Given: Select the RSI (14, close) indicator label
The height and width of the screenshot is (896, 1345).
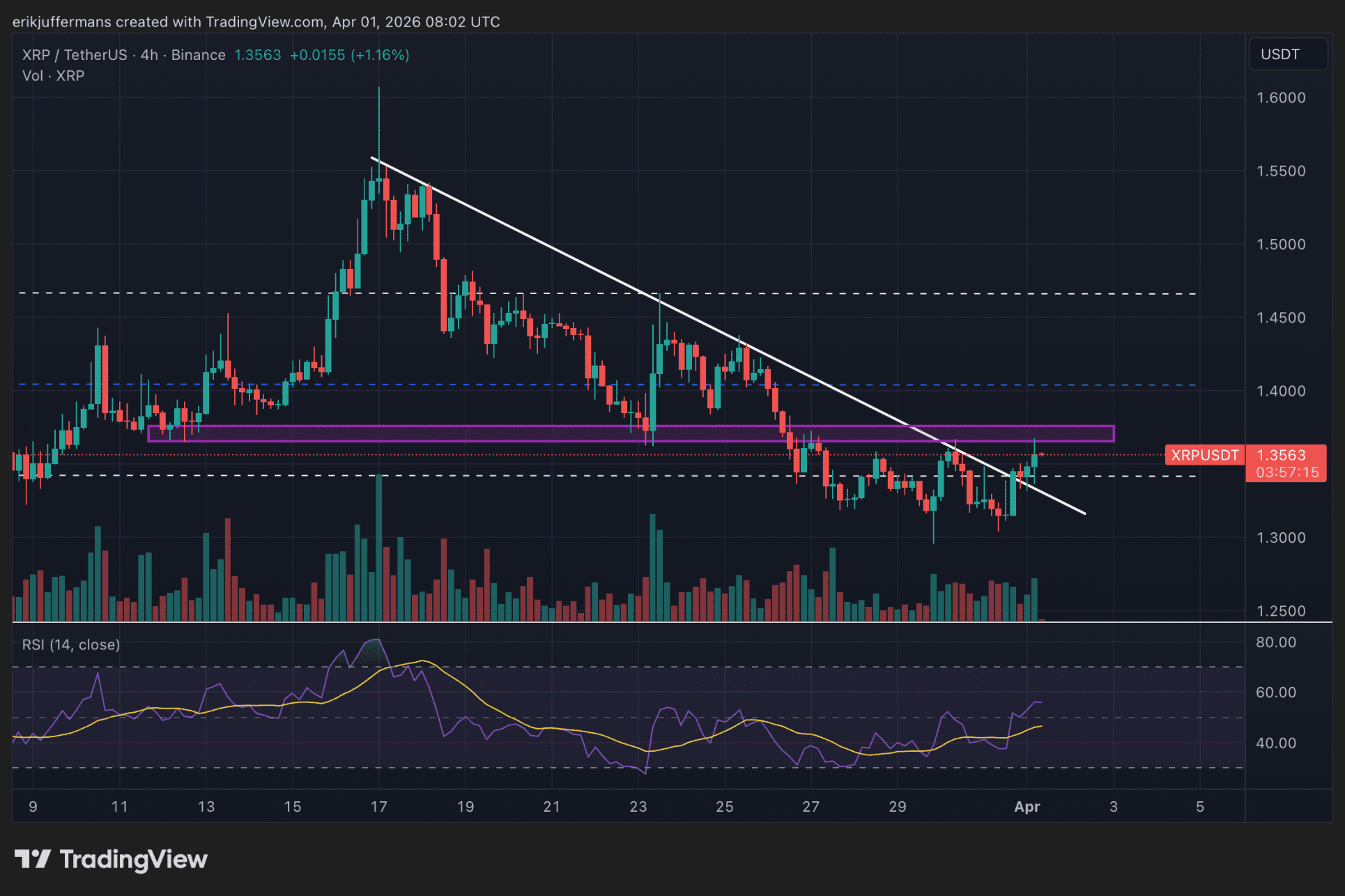Looking at the screenshot, I should [71, 645].
